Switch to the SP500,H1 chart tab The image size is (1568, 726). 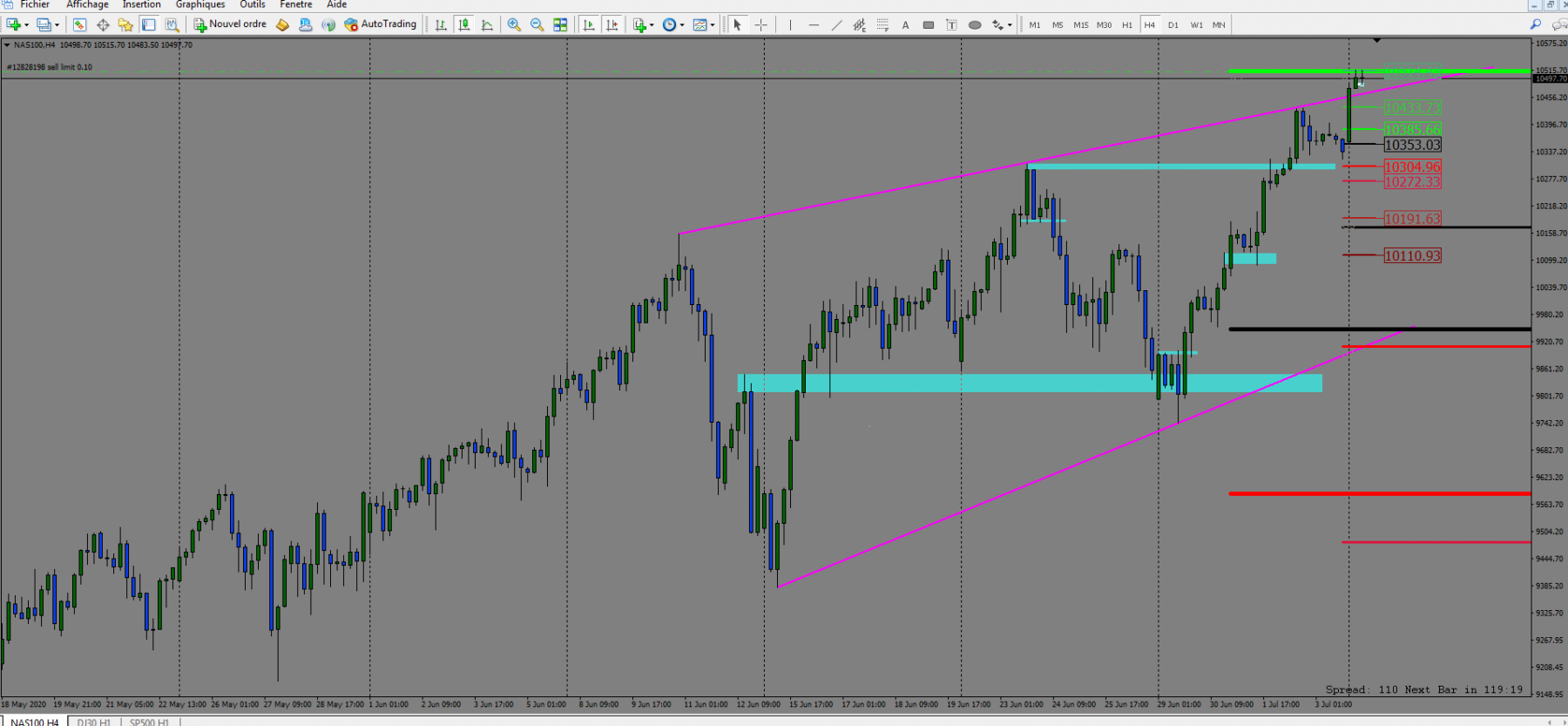click(149, 722)
